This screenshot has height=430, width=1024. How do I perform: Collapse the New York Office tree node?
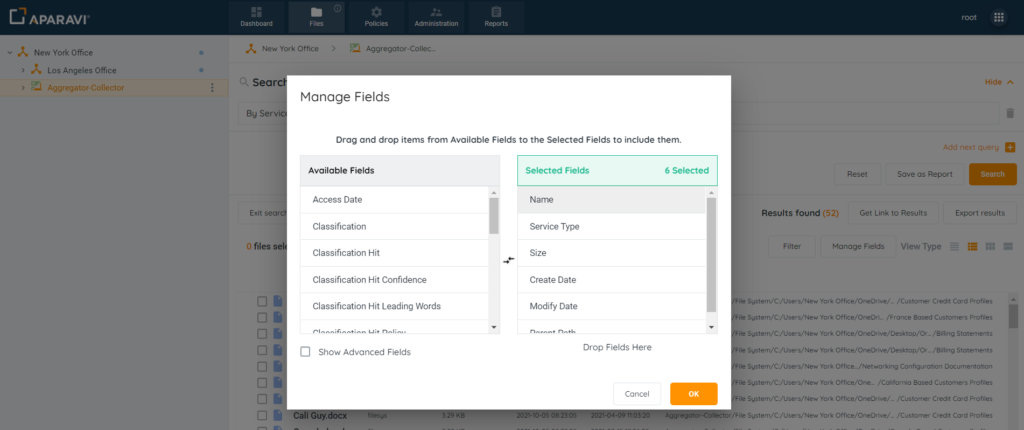[10, 53]
